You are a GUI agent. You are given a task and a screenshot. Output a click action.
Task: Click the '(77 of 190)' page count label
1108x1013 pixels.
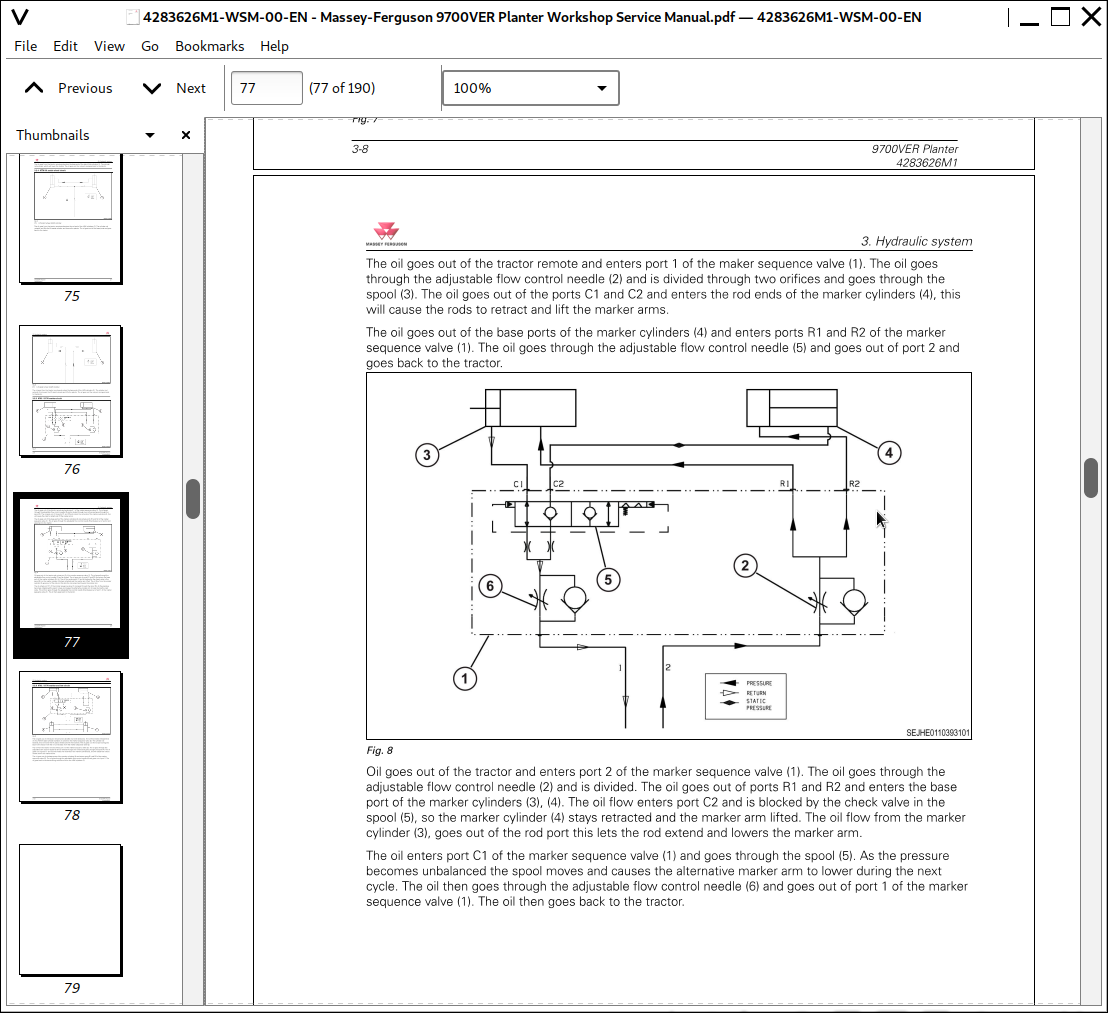[x=342, y=88]
